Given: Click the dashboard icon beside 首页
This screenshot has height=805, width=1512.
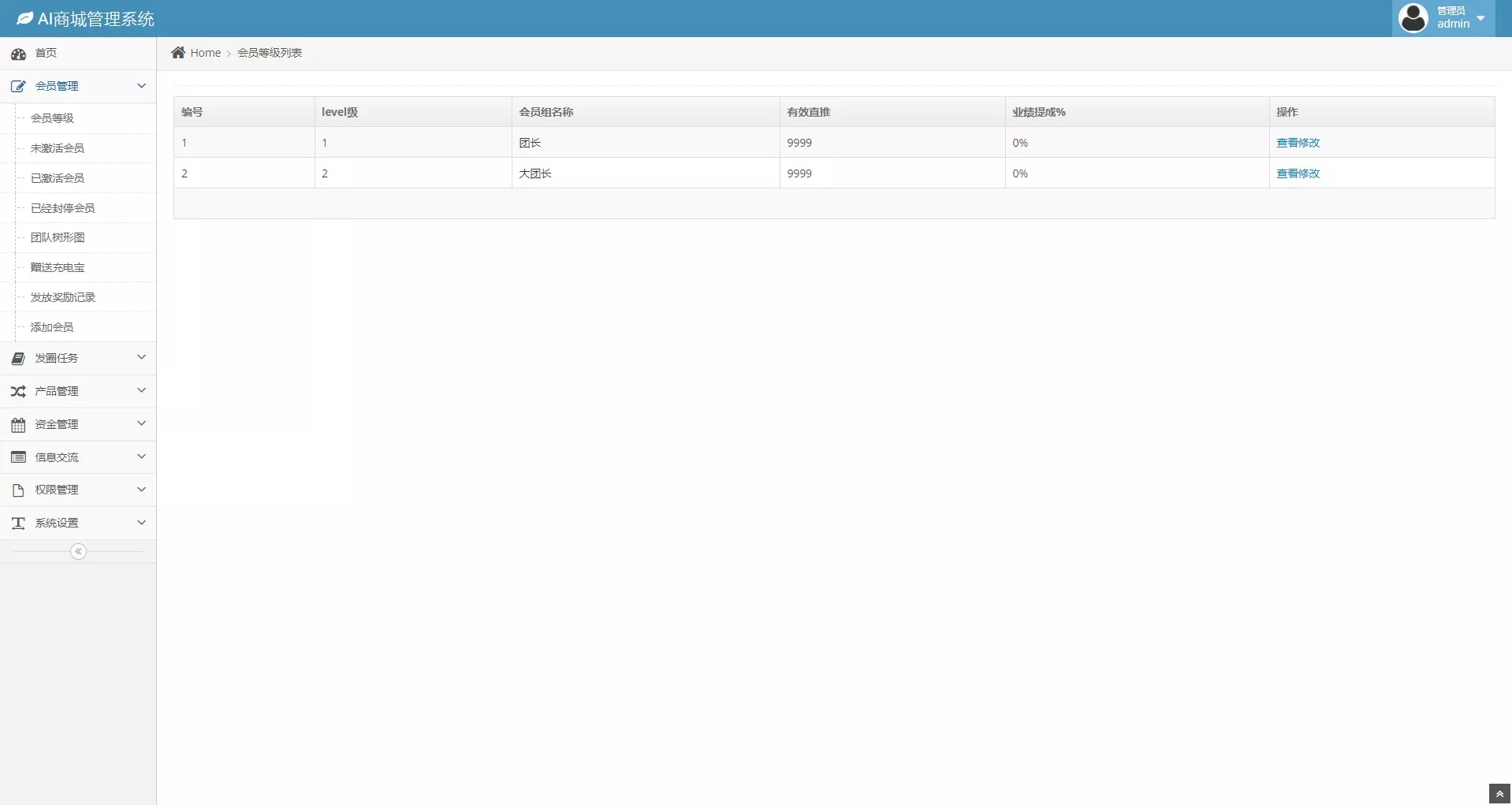Looking at the screenshot, I should (18, 54).
